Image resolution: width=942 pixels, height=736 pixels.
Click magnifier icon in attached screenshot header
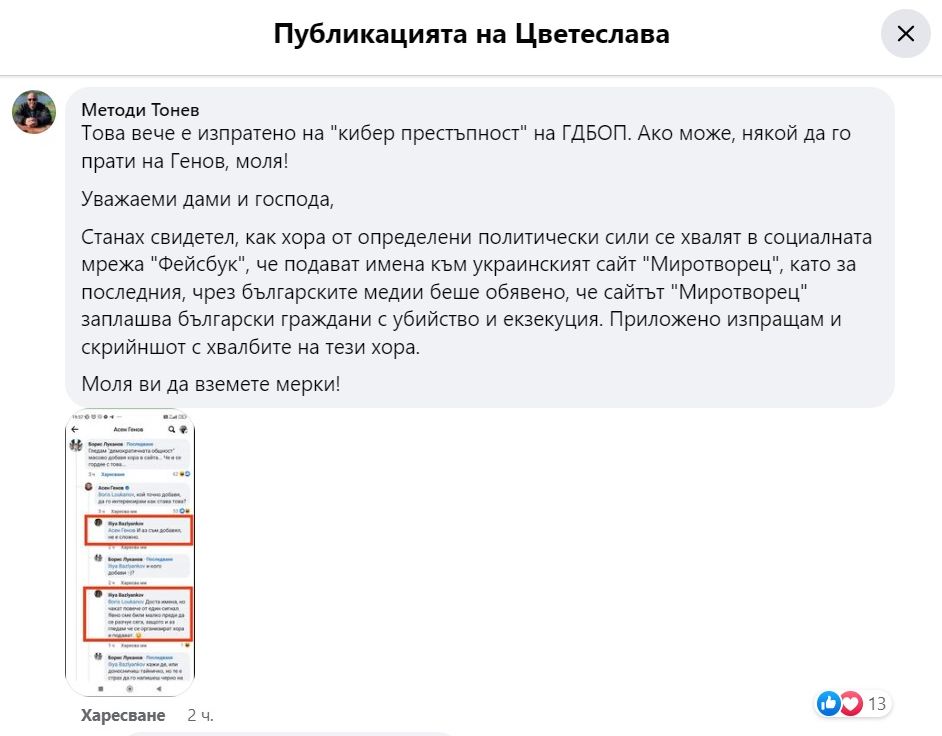point(171,429)
